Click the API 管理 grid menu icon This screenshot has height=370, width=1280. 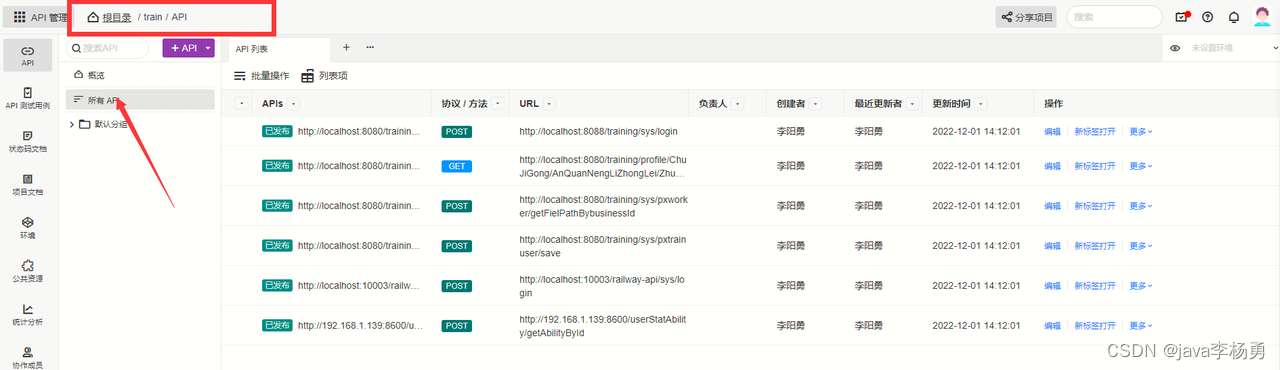20,17
